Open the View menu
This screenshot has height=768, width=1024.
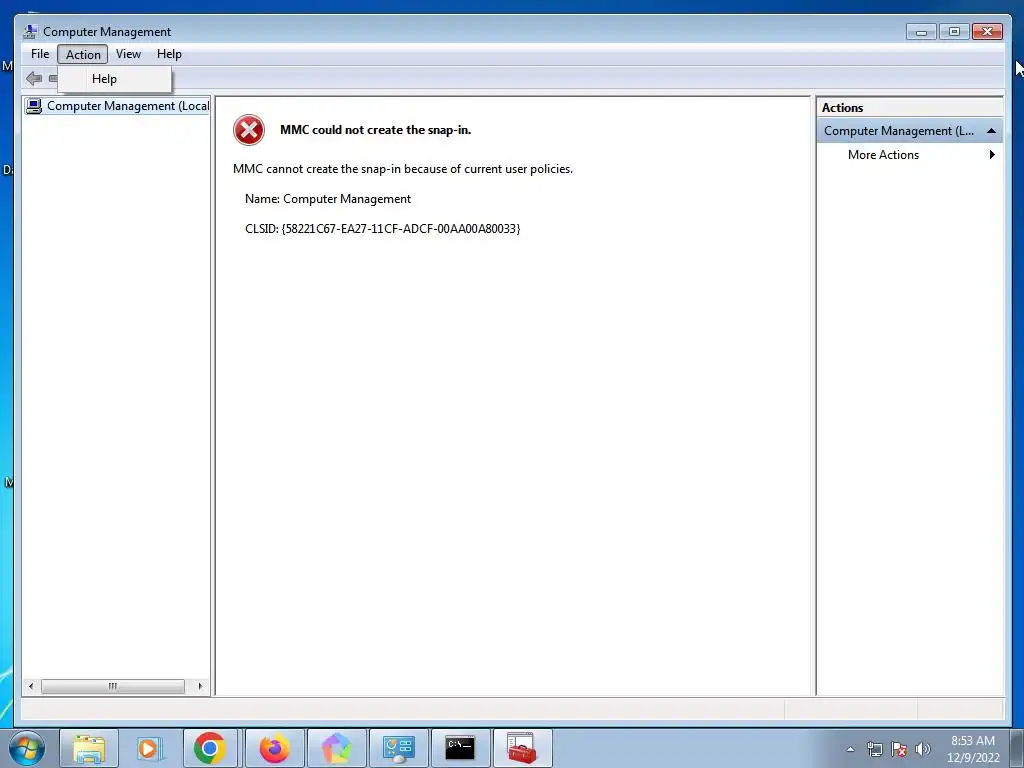[x=128, y=54]
